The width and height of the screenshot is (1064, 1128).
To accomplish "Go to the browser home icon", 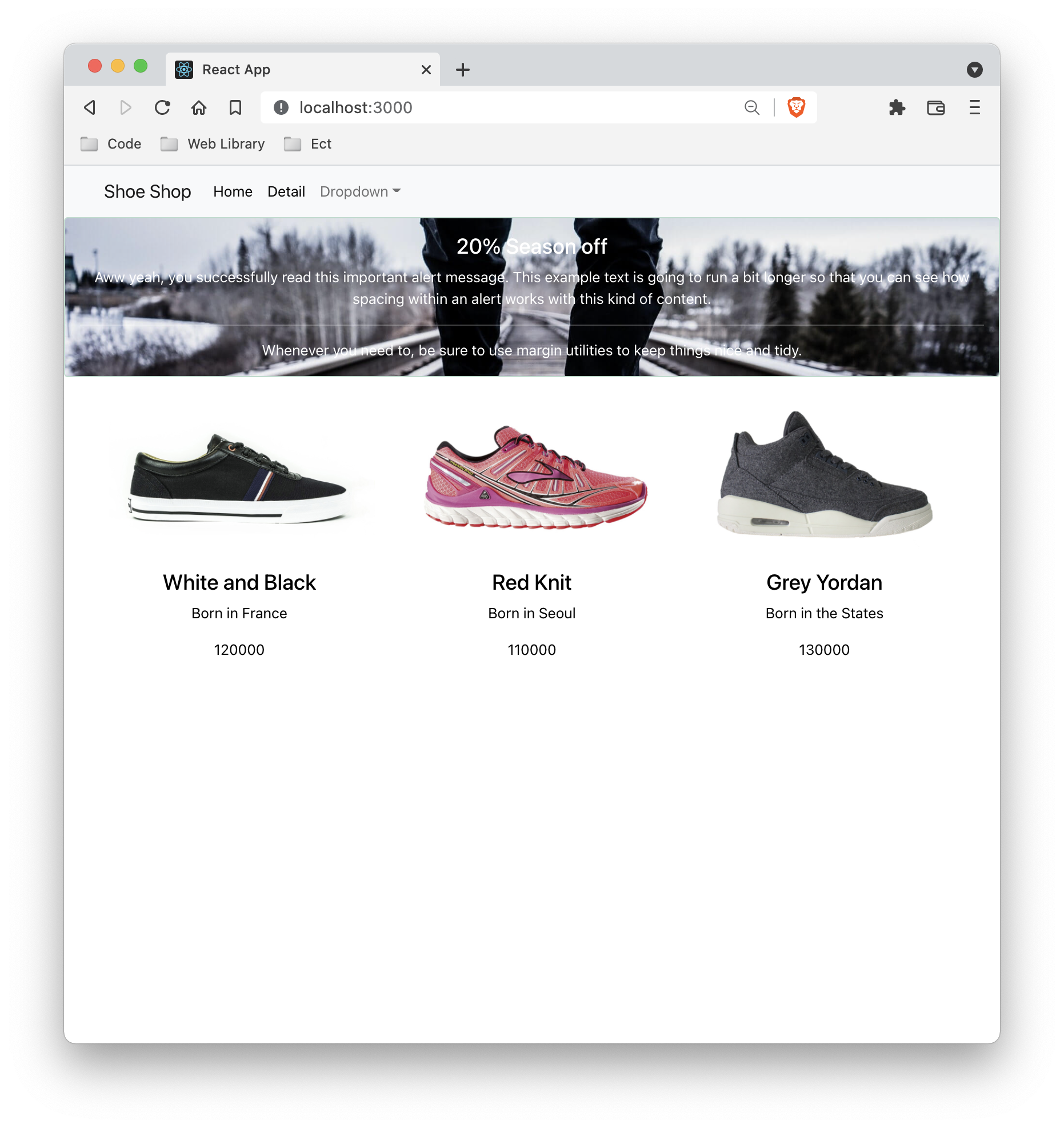I will pos(199,107).
